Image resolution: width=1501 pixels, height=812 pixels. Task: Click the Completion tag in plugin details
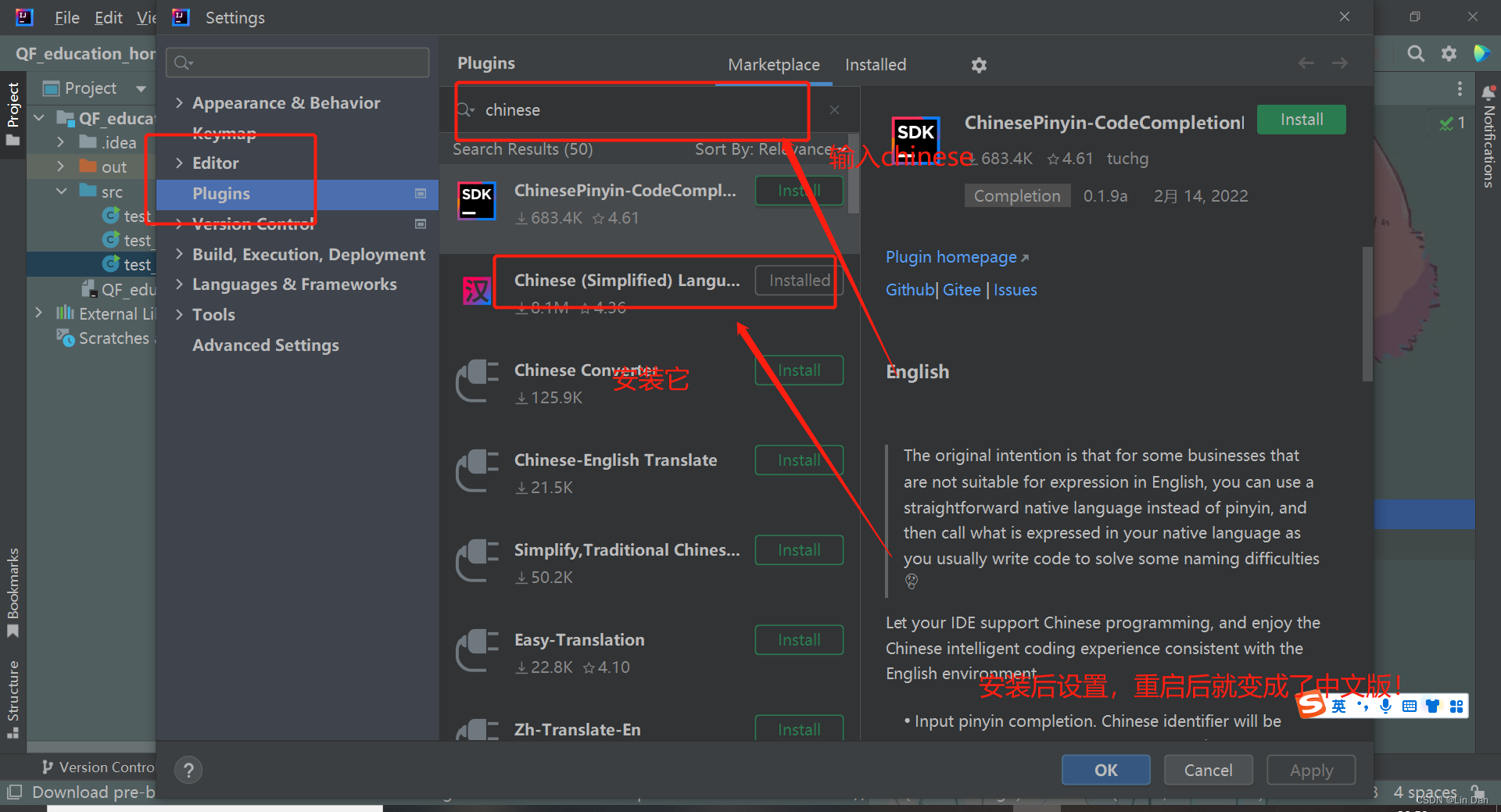click(1017, 196)
